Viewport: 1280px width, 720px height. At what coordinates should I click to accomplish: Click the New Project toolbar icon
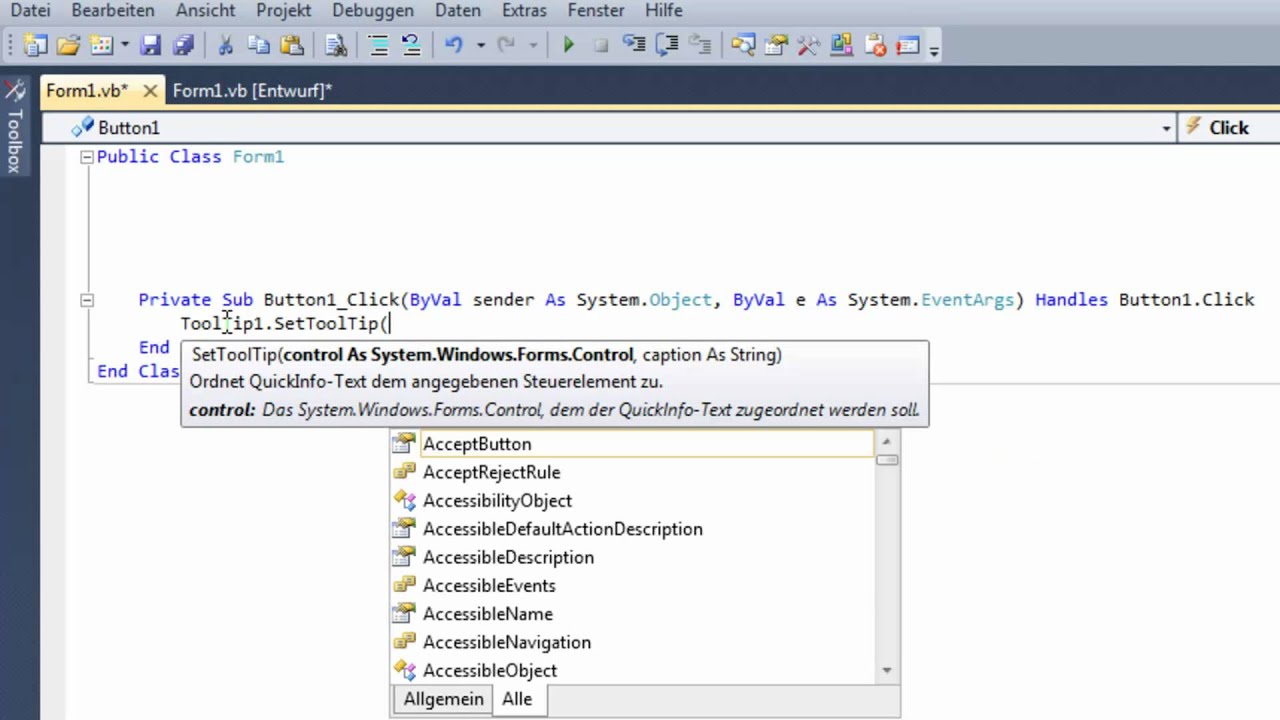click(35, 45)
